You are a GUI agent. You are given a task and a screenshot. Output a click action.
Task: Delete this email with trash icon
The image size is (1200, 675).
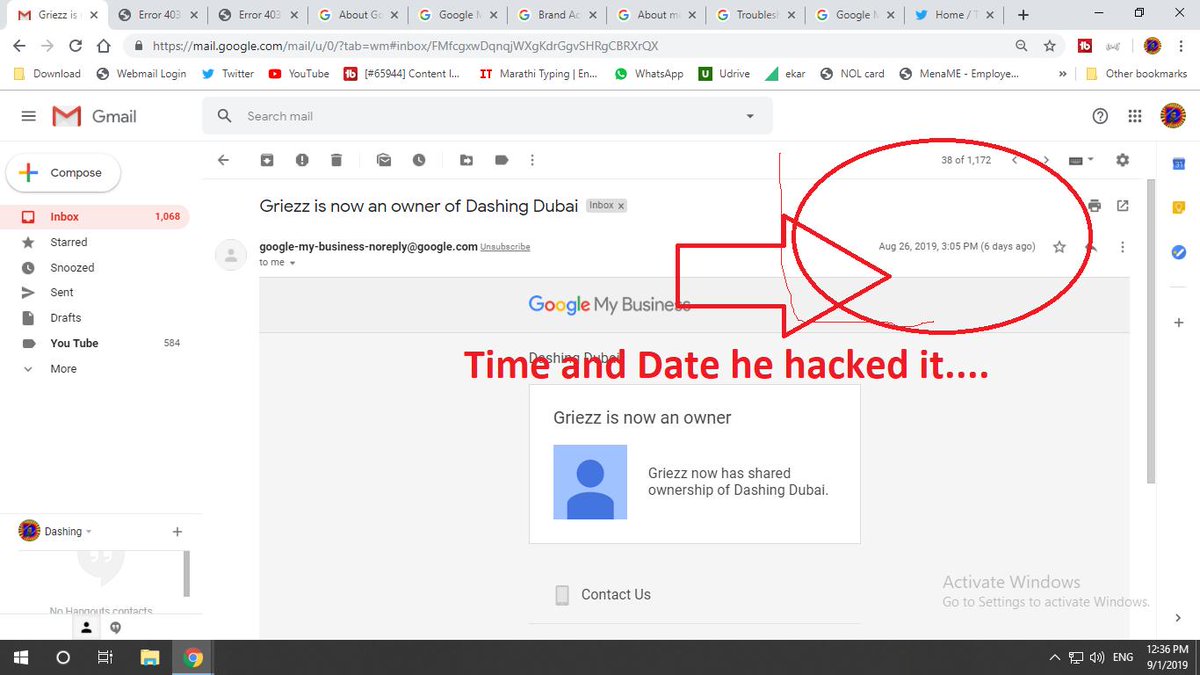pos(336,160)
